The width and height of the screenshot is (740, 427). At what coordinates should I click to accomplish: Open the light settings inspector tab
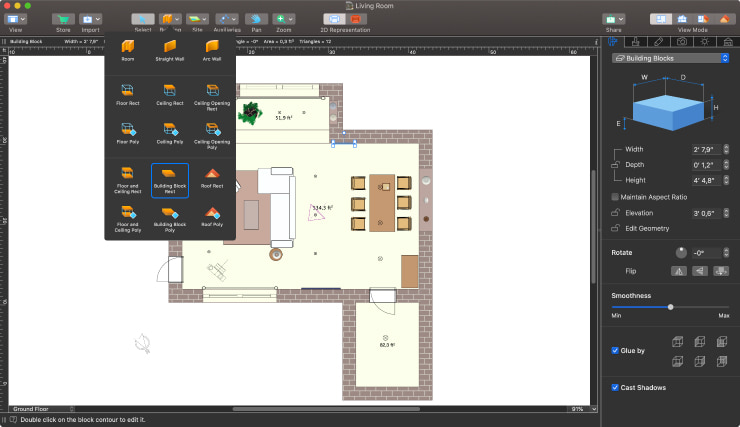click(705, 42)
